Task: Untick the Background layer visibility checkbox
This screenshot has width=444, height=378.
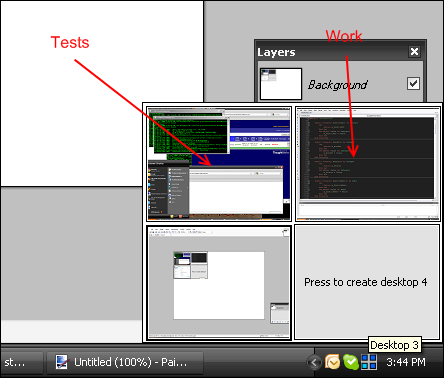Action: coord(413,83)
